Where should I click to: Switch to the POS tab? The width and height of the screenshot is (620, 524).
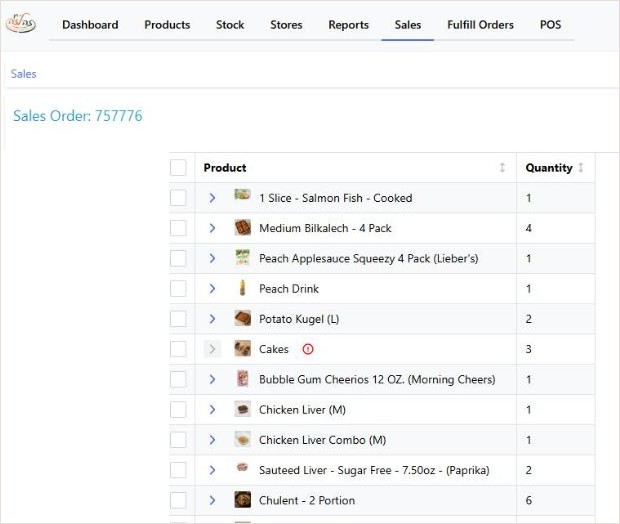(550, 25)
